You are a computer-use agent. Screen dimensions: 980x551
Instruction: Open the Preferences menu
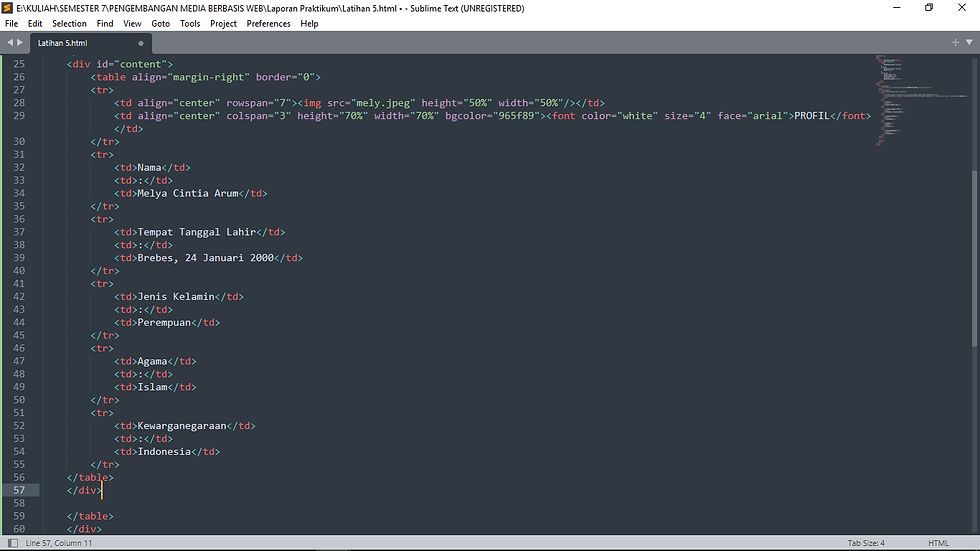pos(268,24)
